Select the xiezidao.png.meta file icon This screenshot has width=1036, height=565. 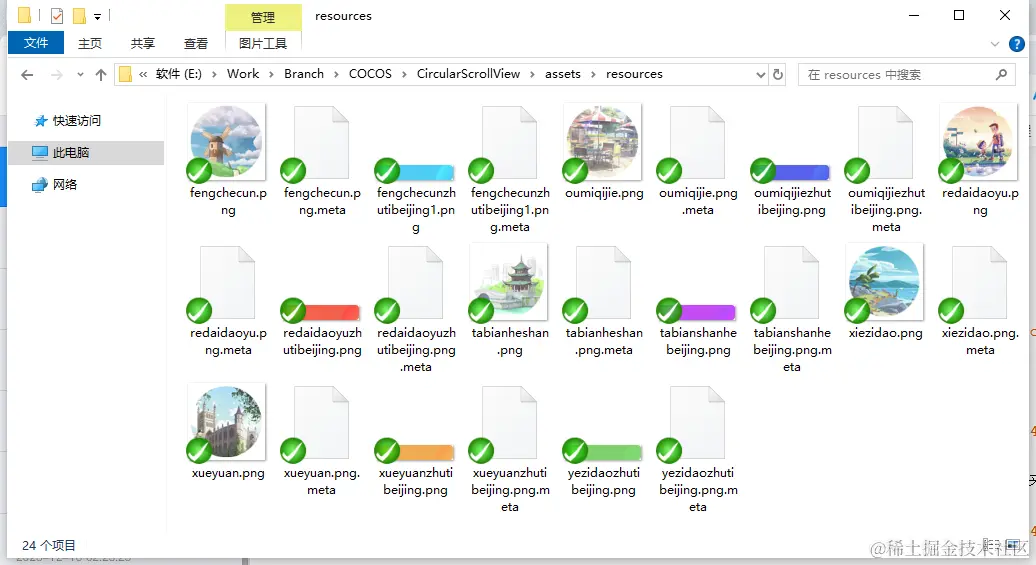click(x=979, y=284)
